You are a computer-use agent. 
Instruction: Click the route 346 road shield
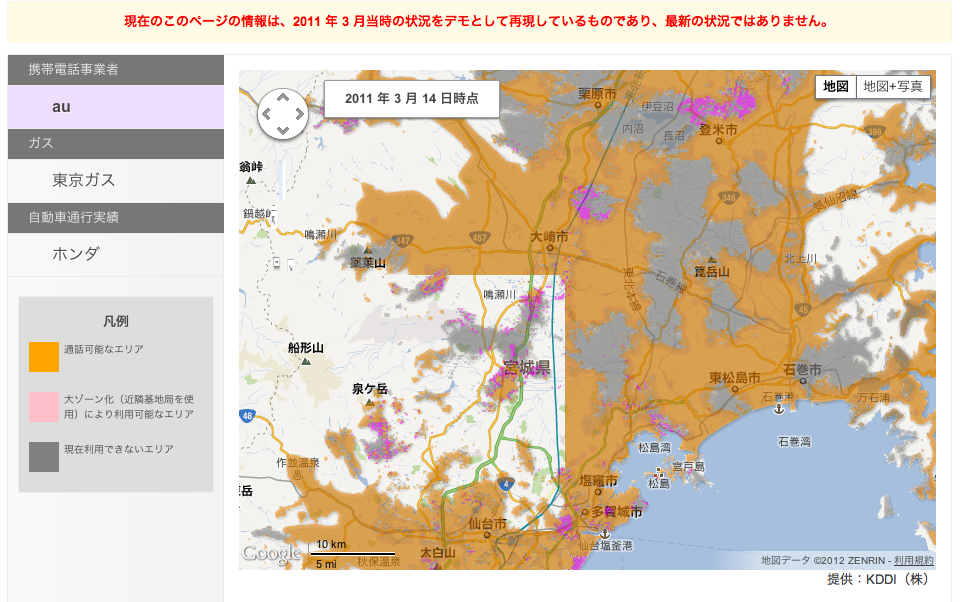point(729,197)
